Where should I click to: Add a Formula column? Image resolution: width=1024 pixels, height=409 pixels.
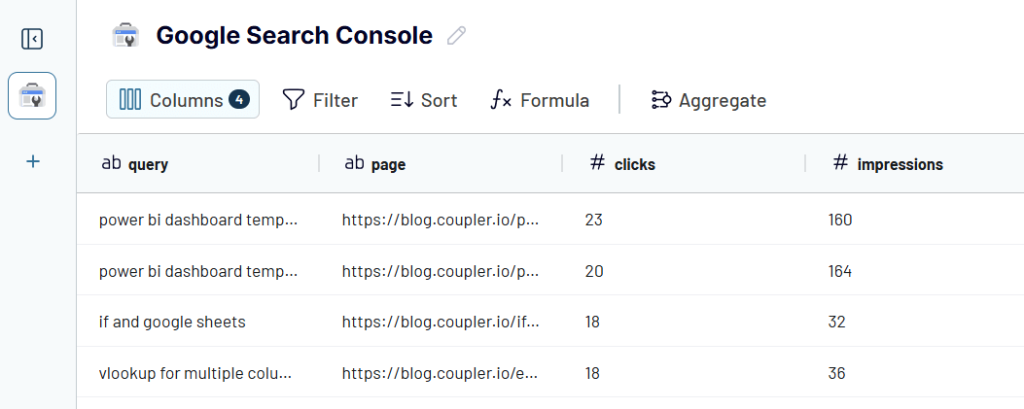click(540, 100)
